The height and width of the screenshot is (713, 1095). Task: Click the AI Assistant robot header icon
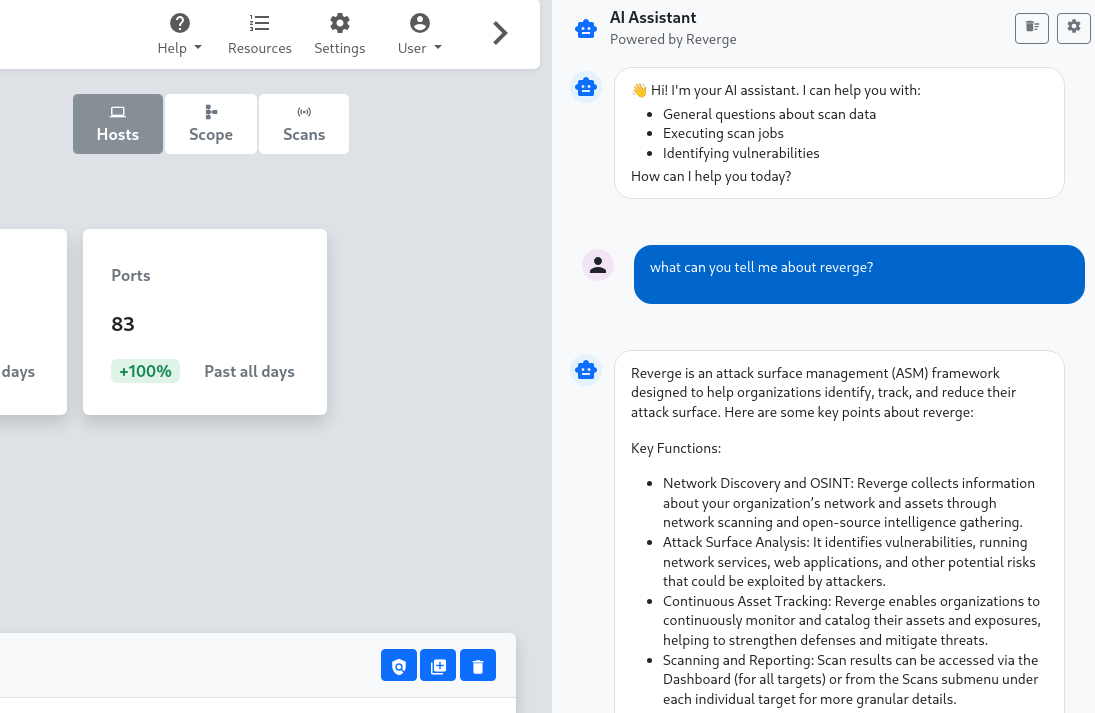pos(586,29)
